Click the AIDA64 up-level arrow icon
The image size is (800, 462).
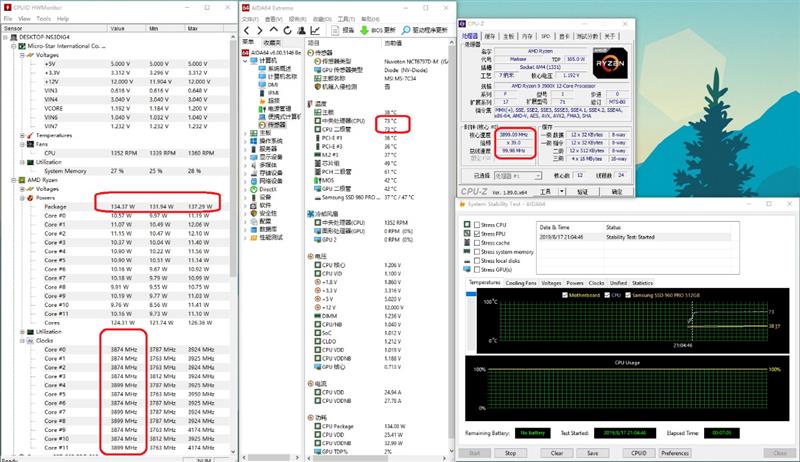click(273, 30)
